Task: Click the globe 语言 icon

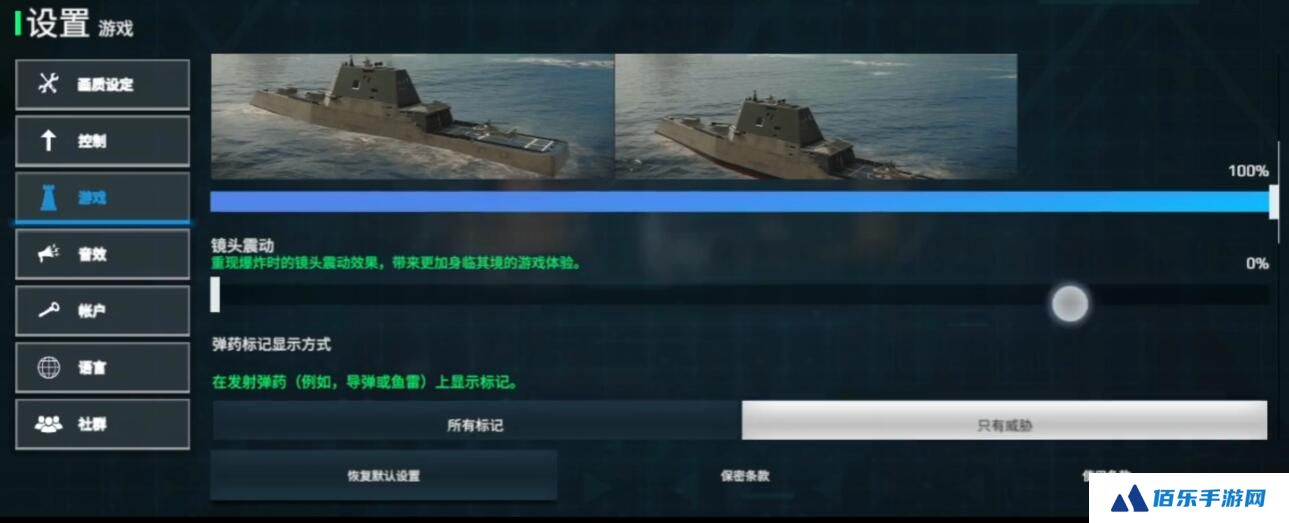Action: pyautogui.click(x=49, y=367)
